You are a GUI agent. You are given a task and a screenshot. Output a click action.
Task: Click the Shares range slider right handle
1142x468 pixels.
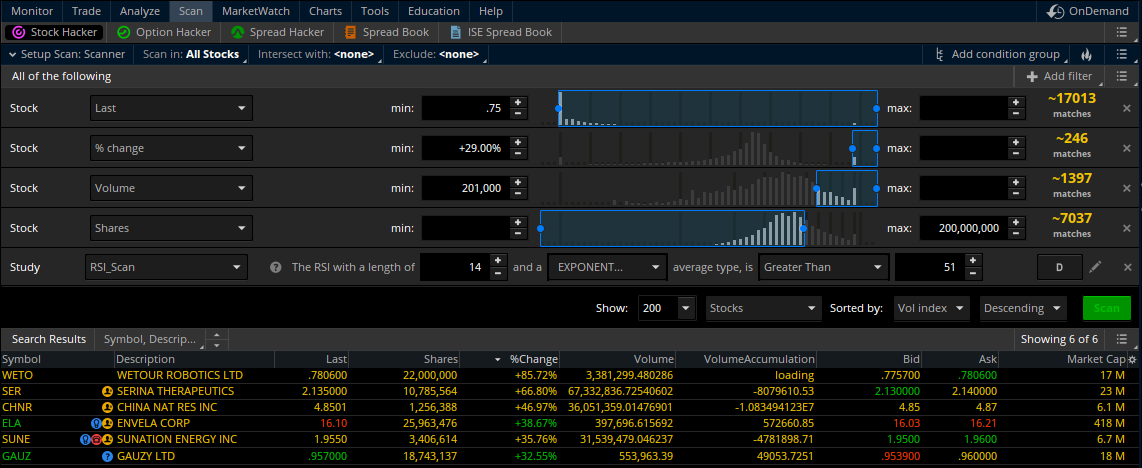(x=803, y=229)
